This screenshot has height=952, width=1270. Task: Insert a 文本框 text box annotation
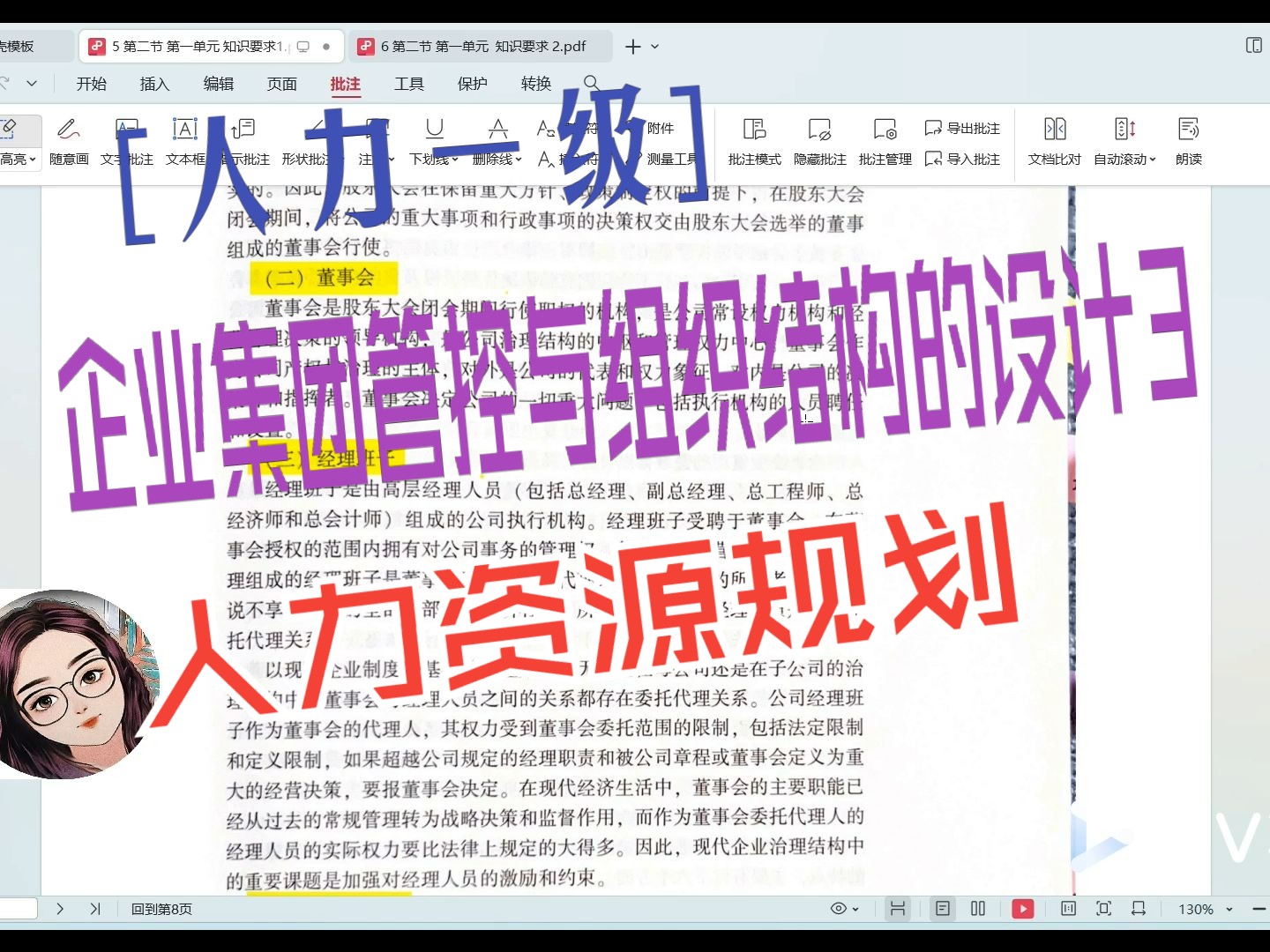click(184, 143)
